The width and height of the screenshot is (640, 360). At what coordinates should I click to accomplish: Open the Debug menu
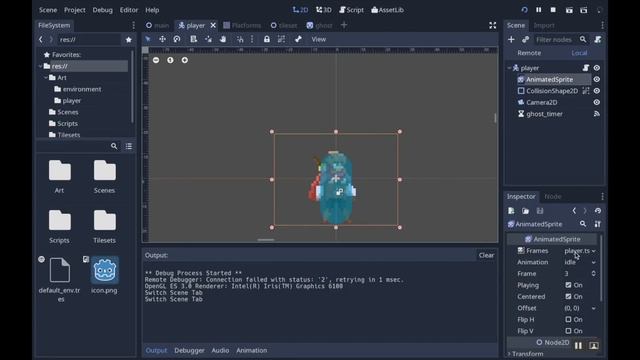(102, 10)
